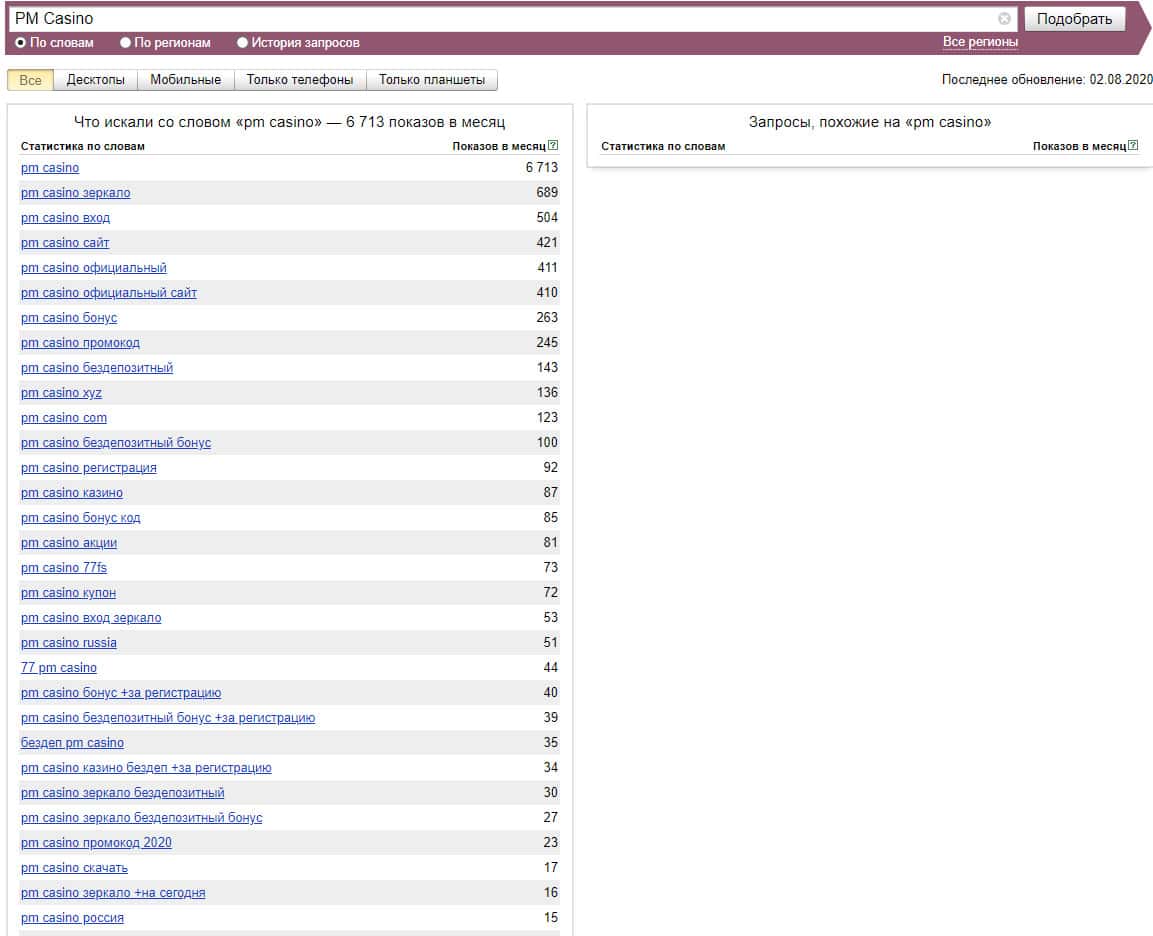Open the 'pm casino промокод 2020' link
This screenshot has width=1153, height=936.
(x=96, y=843)
